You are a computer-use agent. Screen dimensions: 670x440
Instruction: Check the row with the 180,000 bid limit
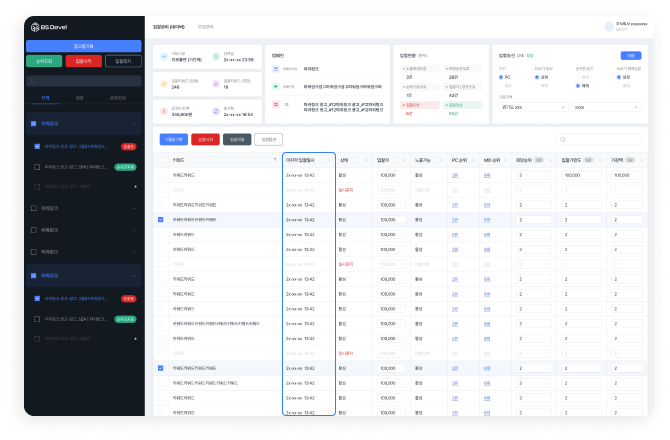click(161, 175)
